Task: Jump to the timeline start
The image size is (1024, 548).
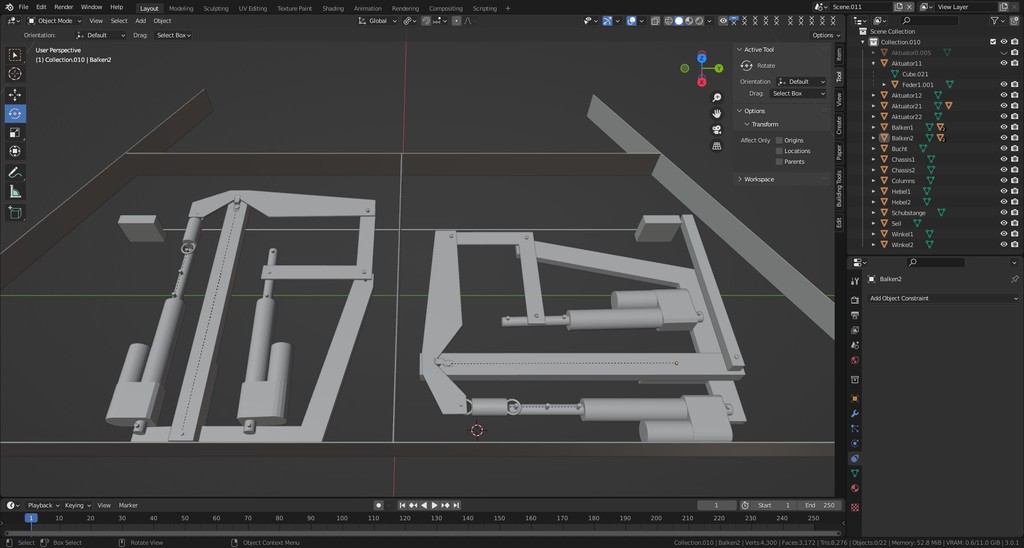Action: point(402,505)
